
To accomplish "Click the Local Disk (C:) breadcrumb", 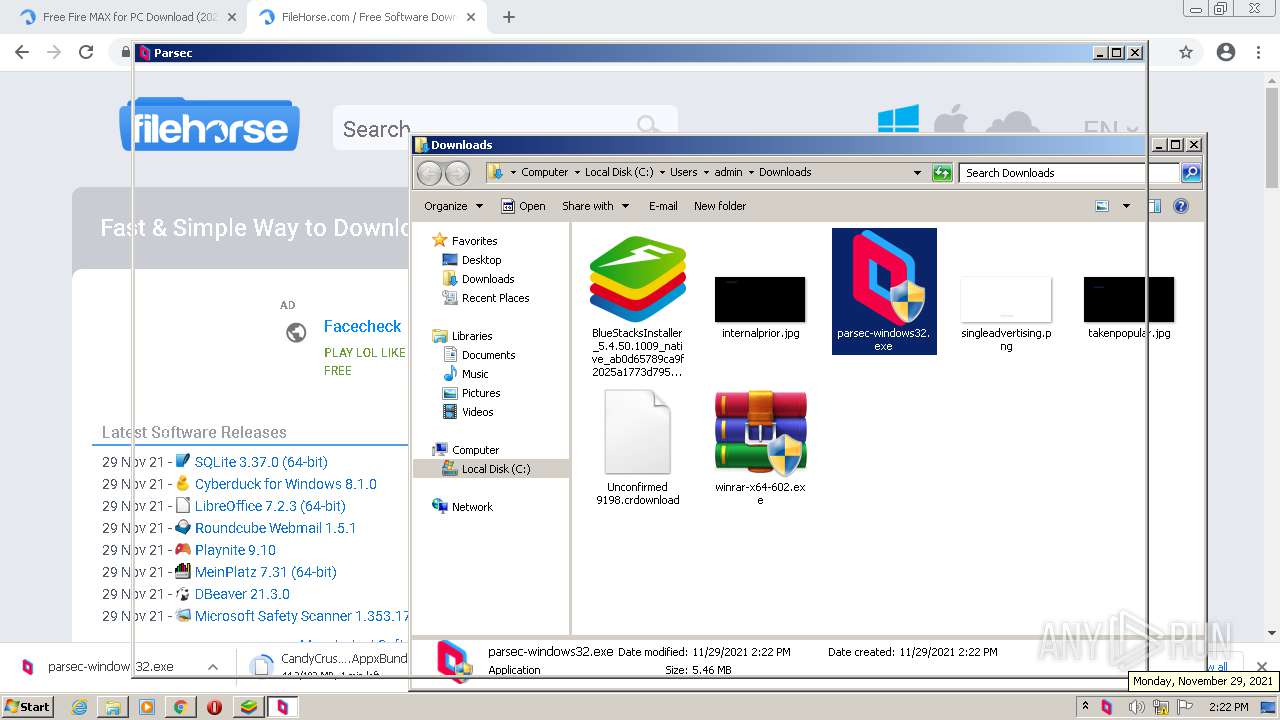I will 619,172.
